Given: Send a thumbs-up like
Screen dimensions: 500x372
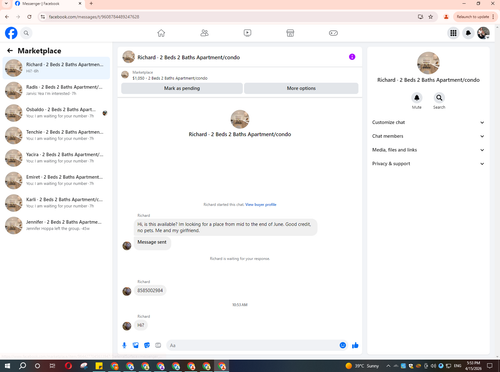Looking at the screenshot, I should [355, 345].
